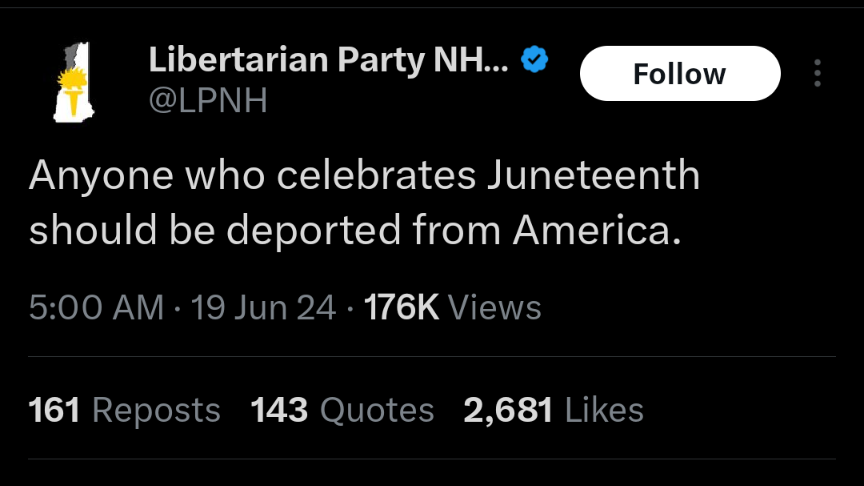Click the 5:00 AM post timestamp
864x486 pixels.
pyautogui.click(x=96, y=307)
